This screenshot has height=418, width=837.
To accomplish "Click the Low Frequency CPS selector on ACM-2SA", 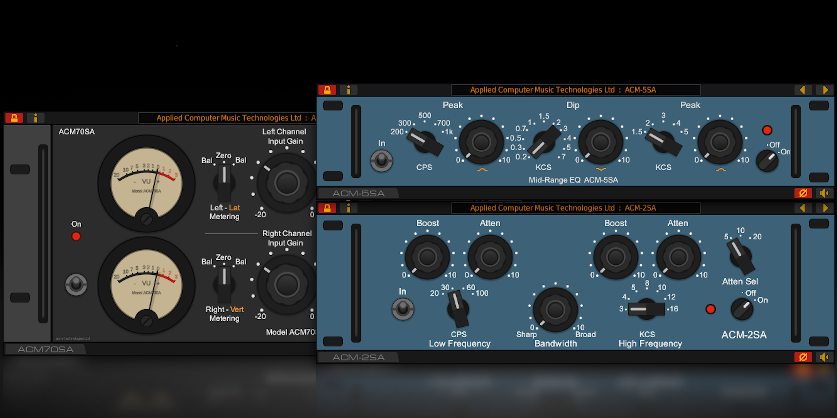I will click(457, 309).
